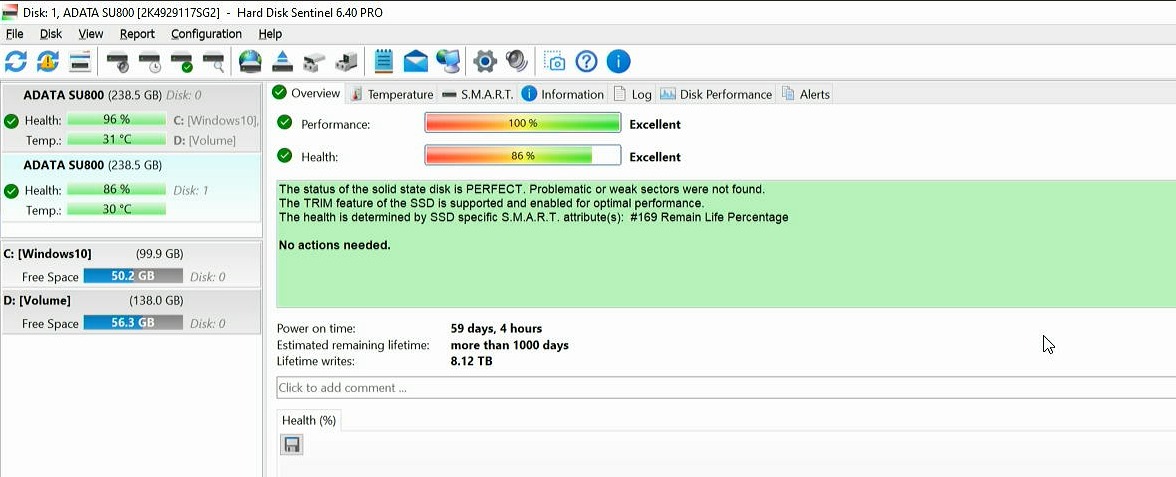The width and height of the screenshot is (1176, 477).
Task: Click green check icon beside Health 86 % bar
Action: [284, 155]
